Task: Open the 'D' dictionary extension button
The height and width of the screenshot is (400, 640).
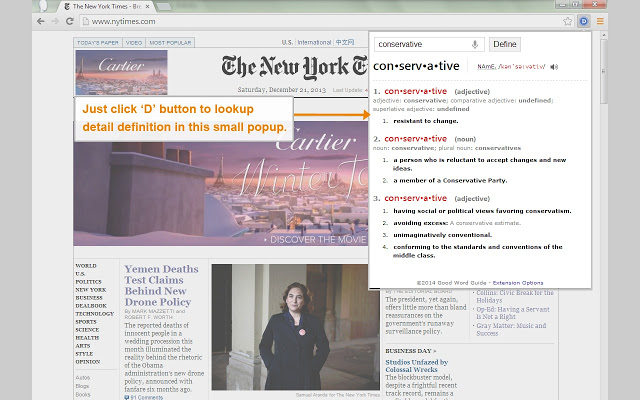Action: tap(584, 21)
